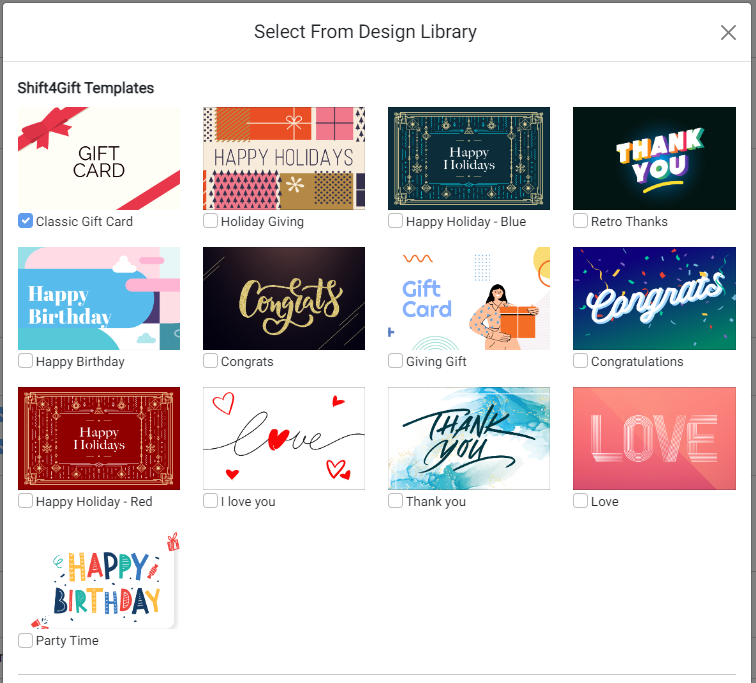Select the Retro Thanks checkbox

point(581,221)
